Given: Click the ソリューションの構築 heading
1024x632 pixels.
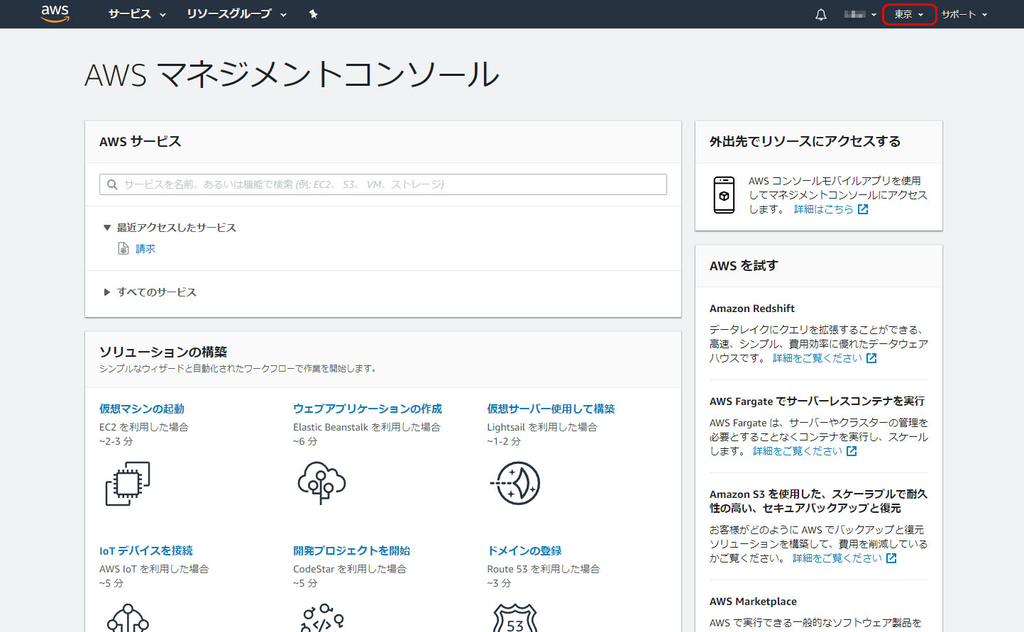Looking at the screenshot, I should click(x=163, y=352).
